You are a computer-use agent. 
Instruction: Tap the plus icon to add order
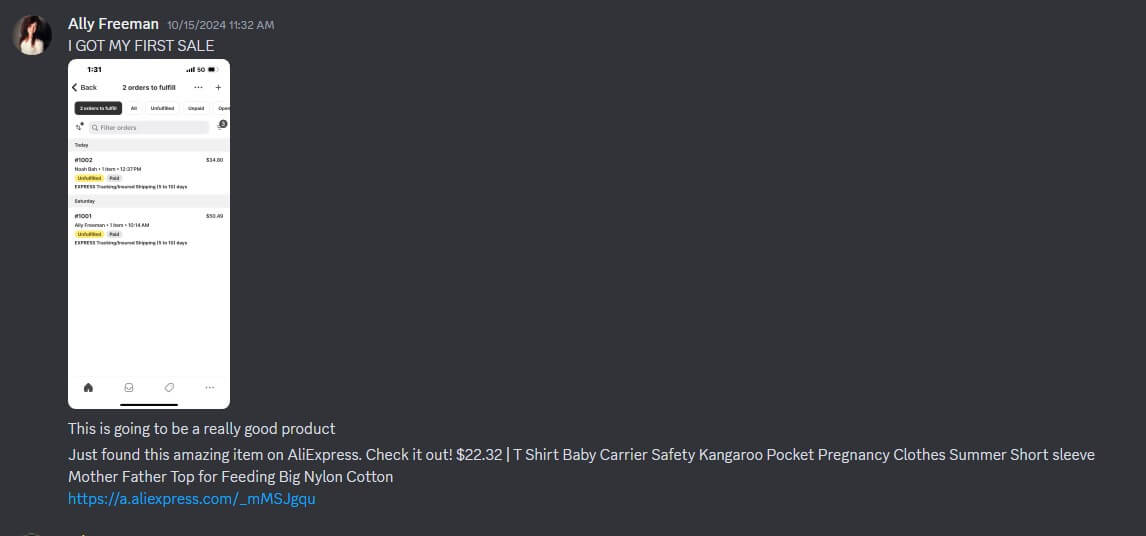(x=218, y=88)
